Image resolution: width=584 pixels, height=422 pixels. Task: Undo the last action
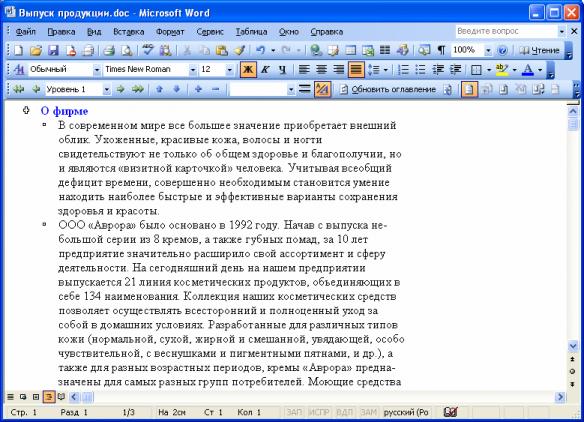[260, 50]
